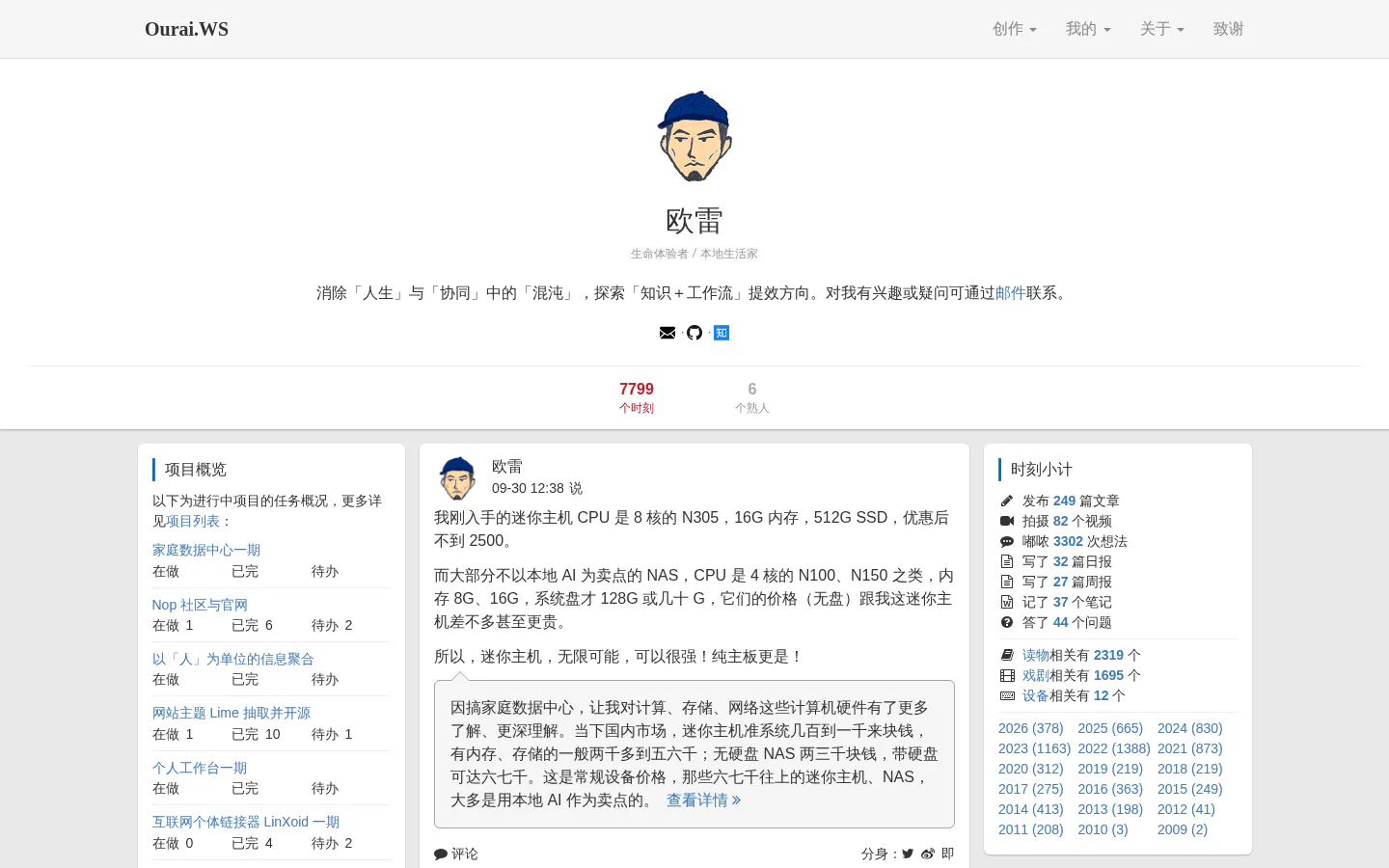Go to the Ourai.WS home brand link
Viewport: 1389px width, 868px height.
pyautogui.click(x=187, y=29)
